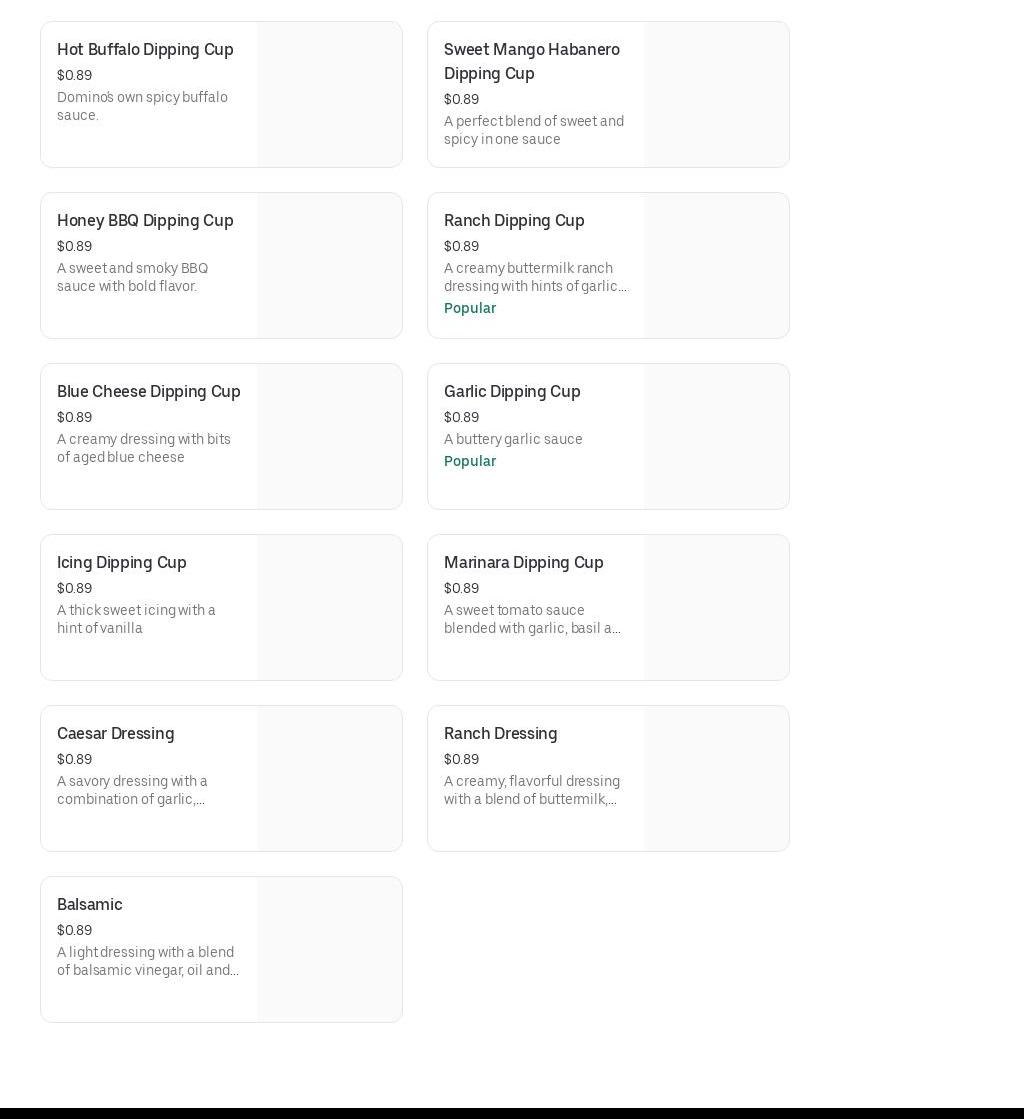The width and height of the screenshot is (1024, 1119).
Task: Open the Balsamic item title
Action: 90,905
